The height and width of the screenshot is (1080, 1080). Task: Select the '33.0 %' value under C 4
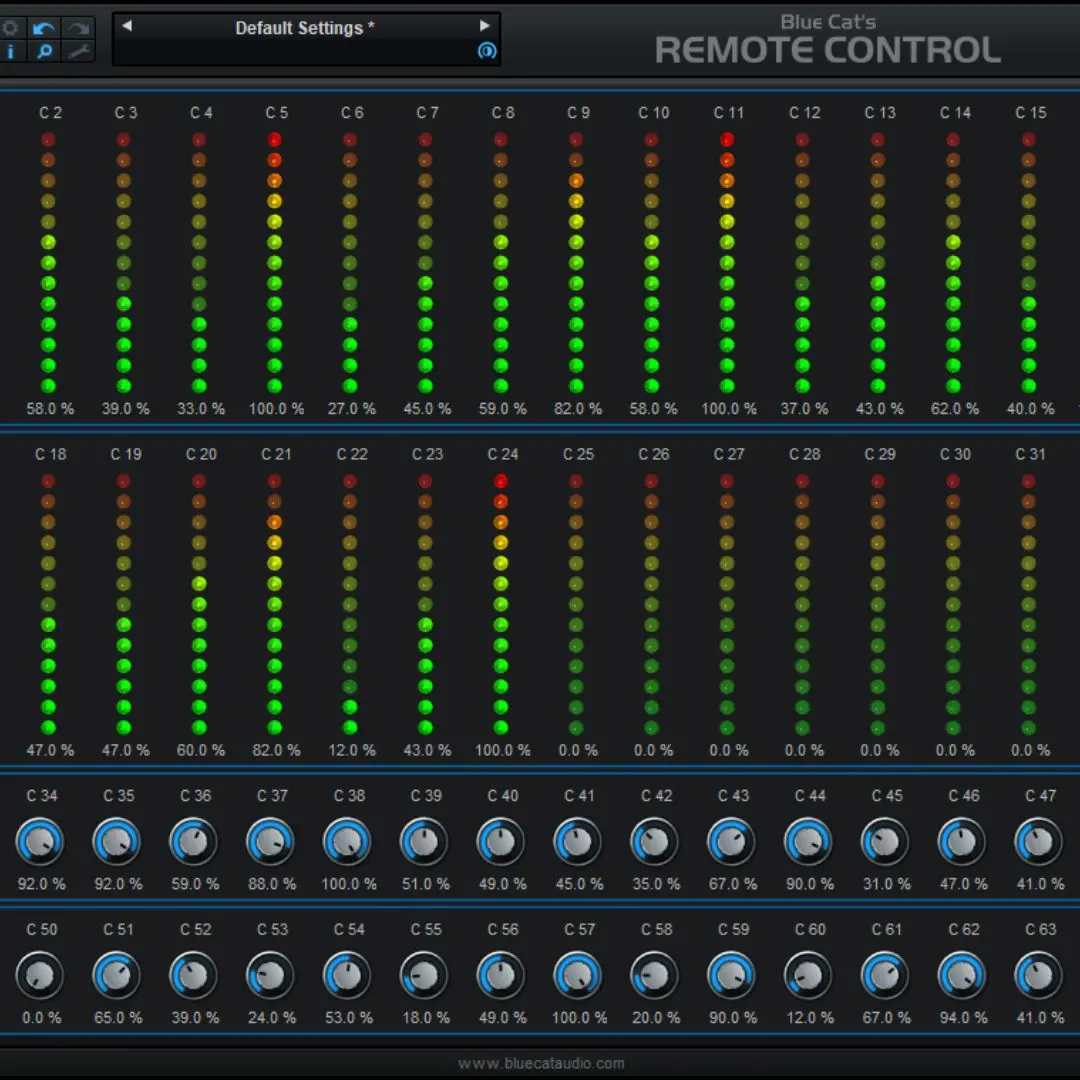point(201,408)
